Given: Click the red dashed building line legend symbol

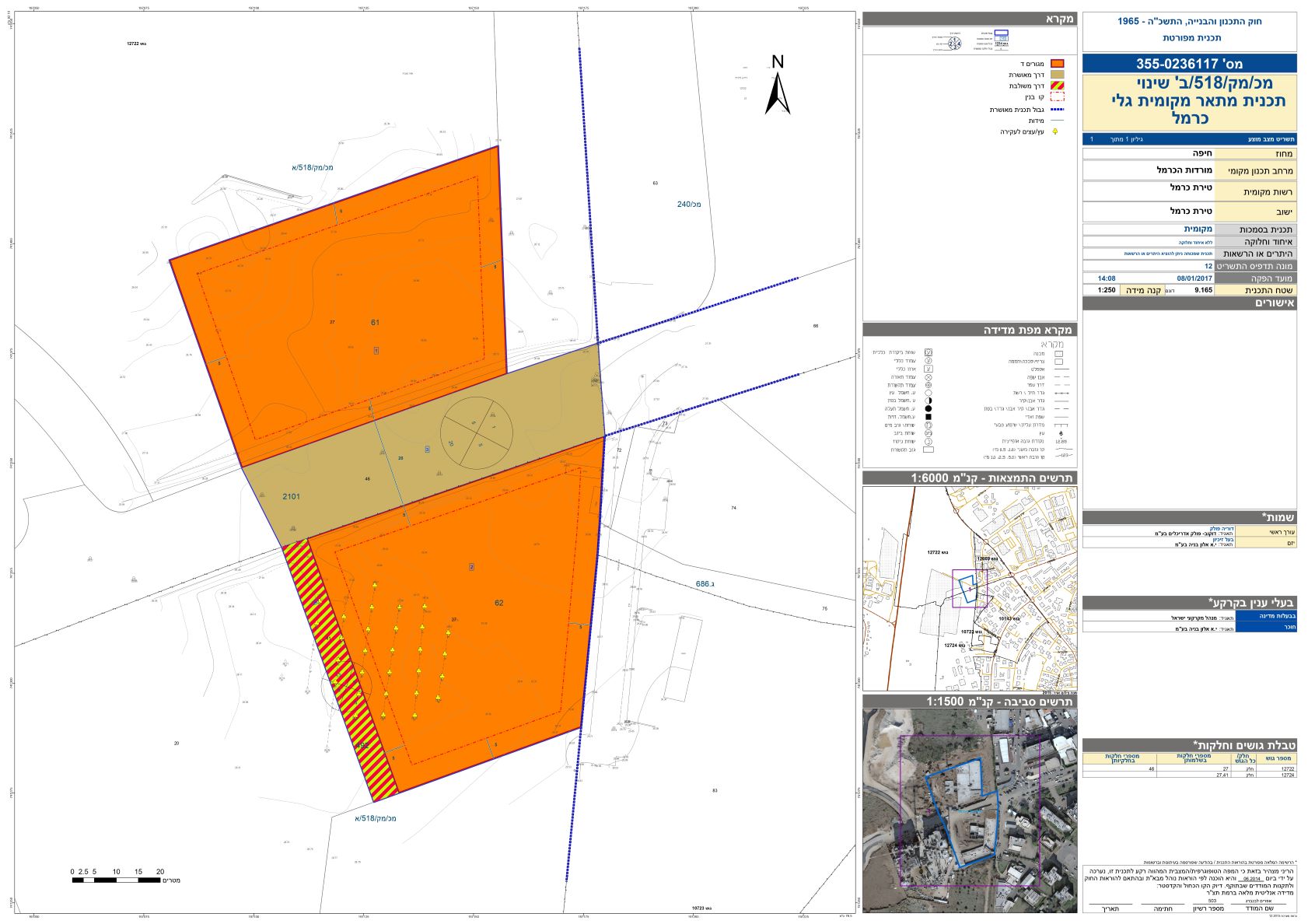Looking at the screenshot, I should [x=1056, y=97].
